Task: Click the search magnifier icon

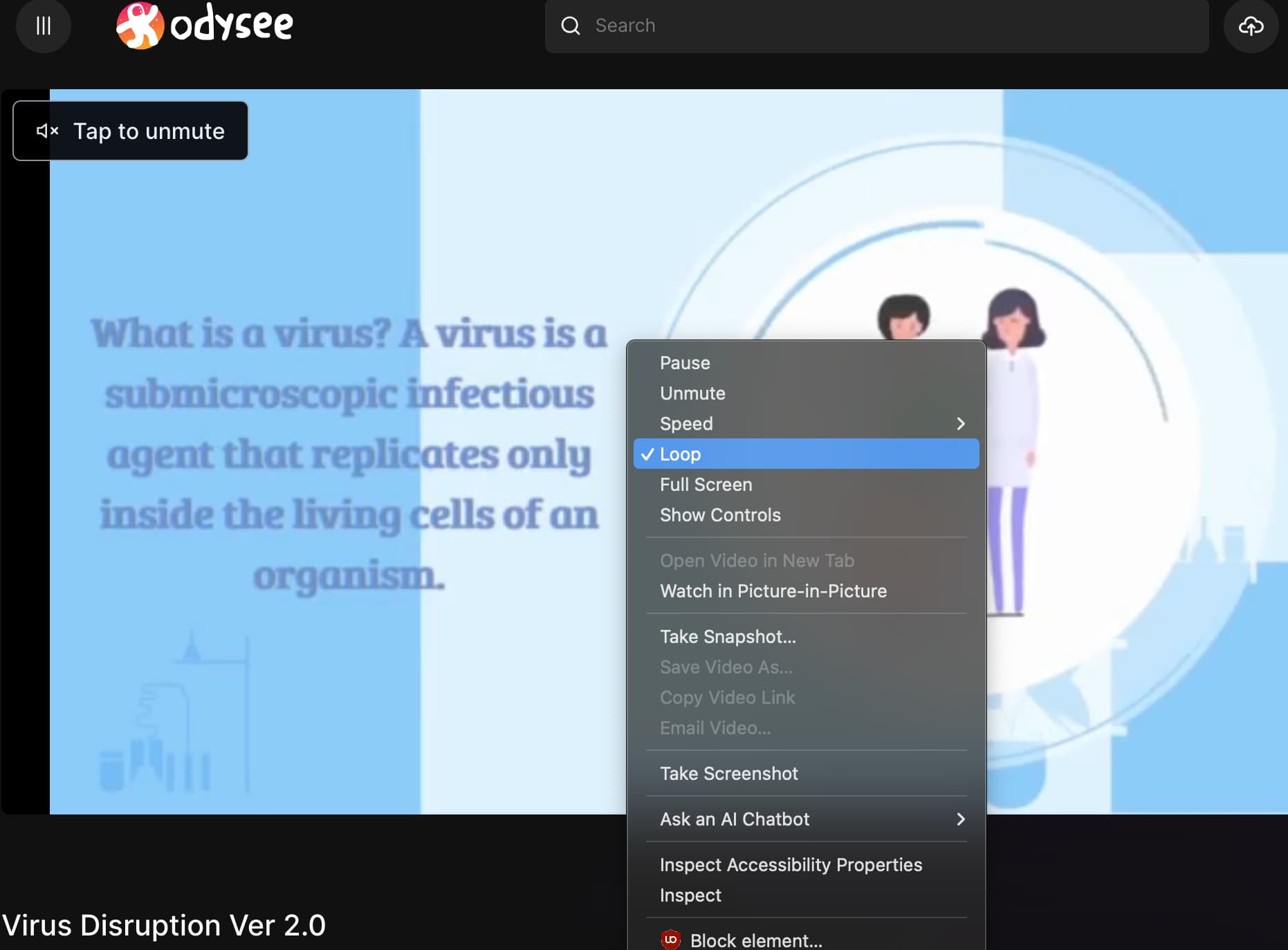Action: pos(570,26)
